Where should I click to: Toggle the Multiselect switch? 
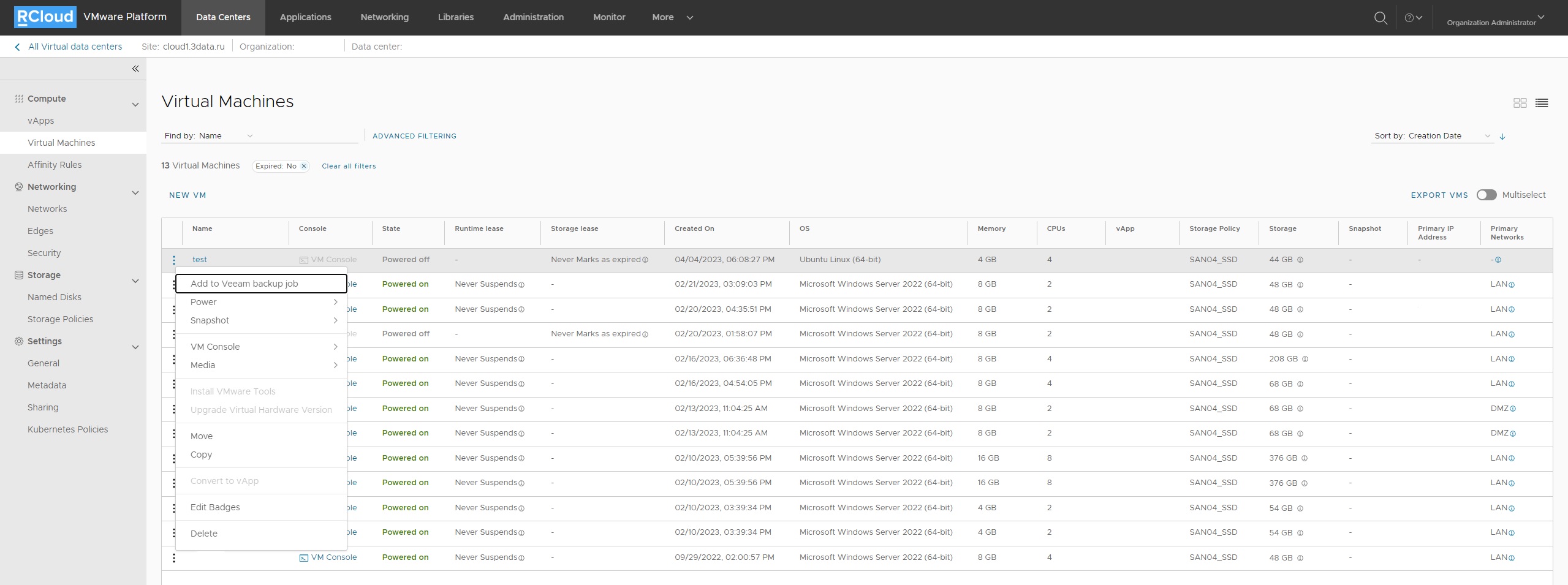coord(1487,195)
